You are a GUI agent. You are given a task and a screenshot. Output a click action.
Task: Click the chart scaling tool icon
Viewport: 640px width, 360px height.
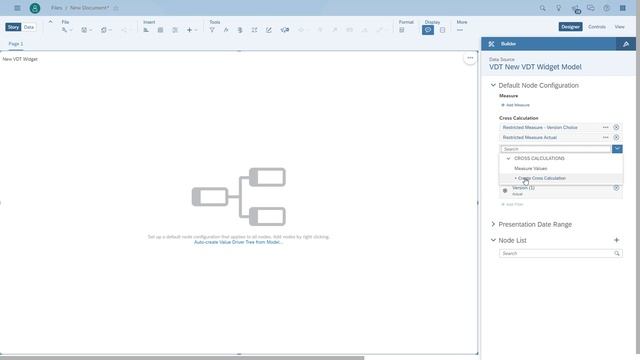coord(254,30)
